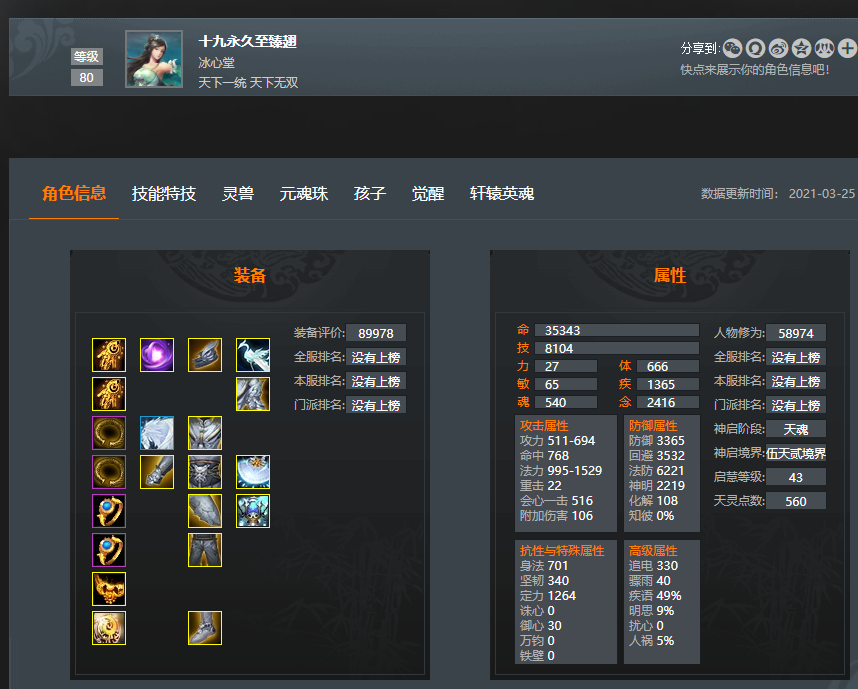Select the armored boot equipment icon
Viewport: 858px width, 689px height.
pyautogui.click(x=205, y=628)
